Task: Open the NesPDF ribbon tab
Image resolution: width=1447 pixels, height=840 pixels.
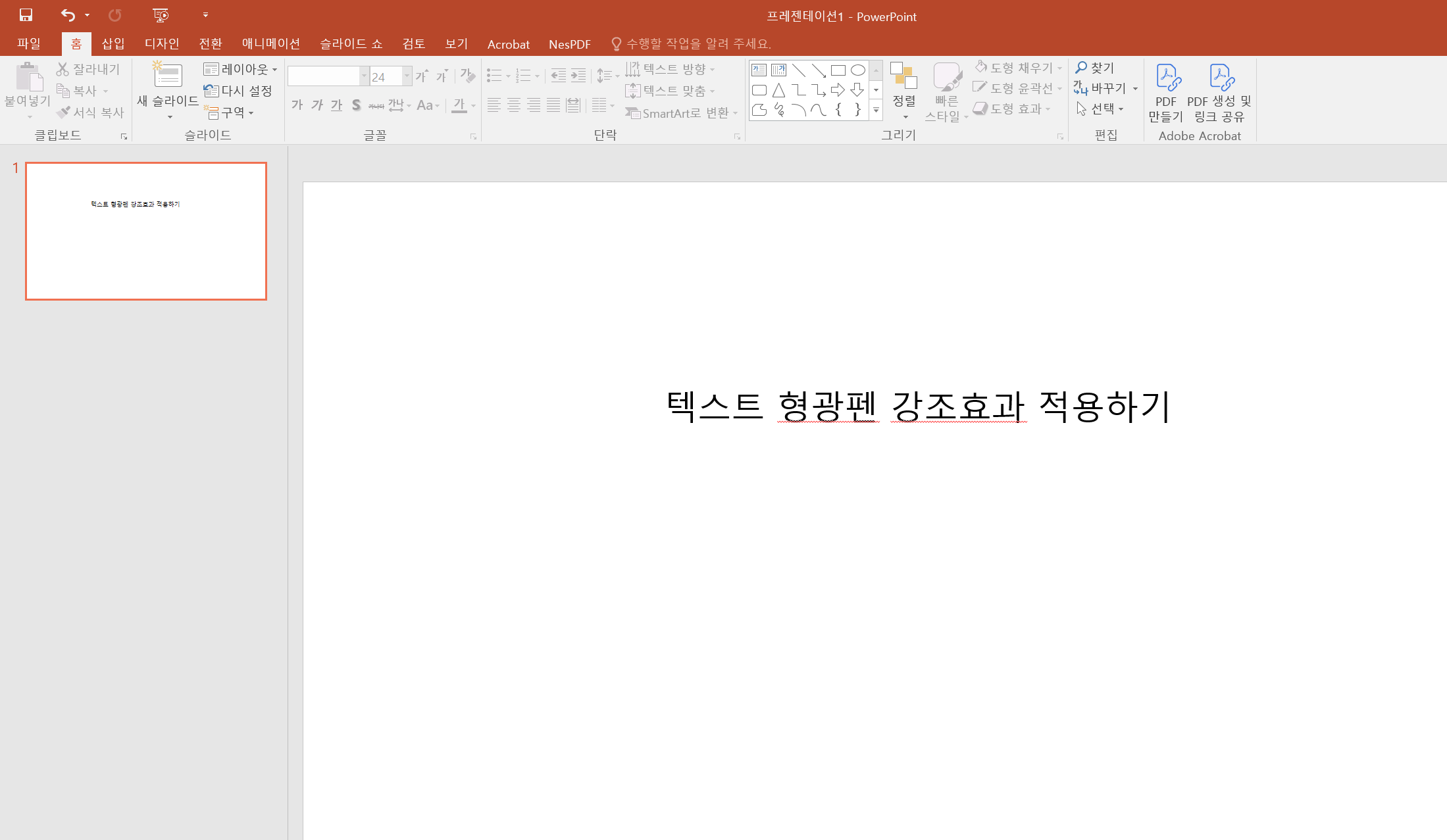Action: 570,44
